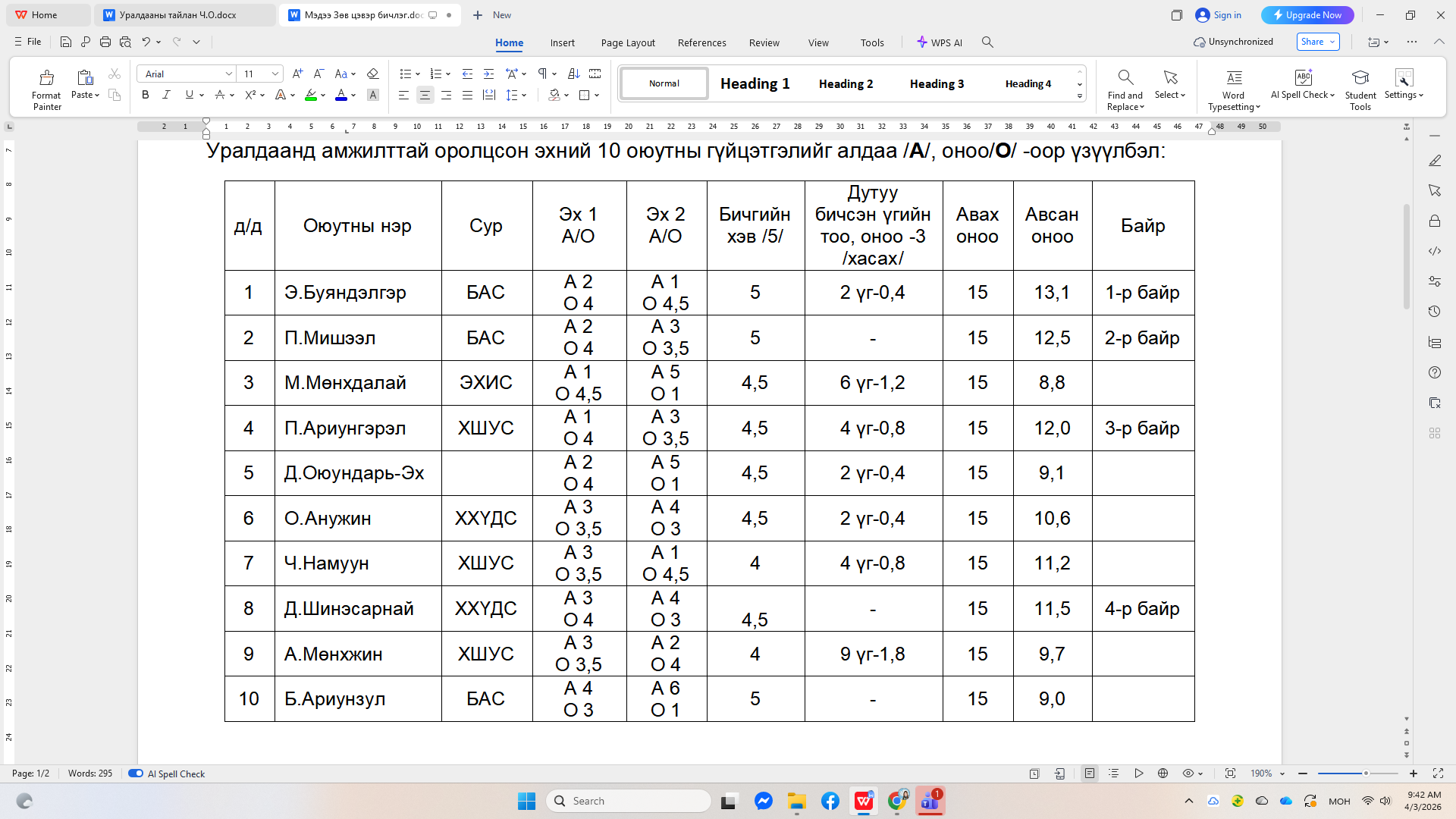Toggle bold formatting
Viewport: 1456px width, 819px height.
(145, 95)
